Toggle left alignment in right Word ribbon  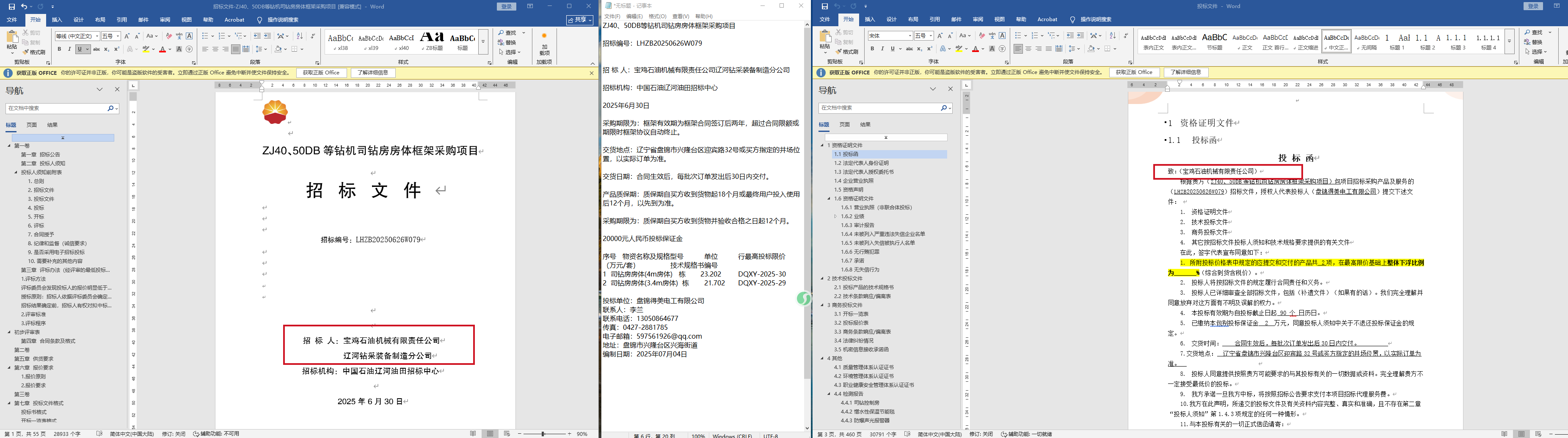[1018, 49]
